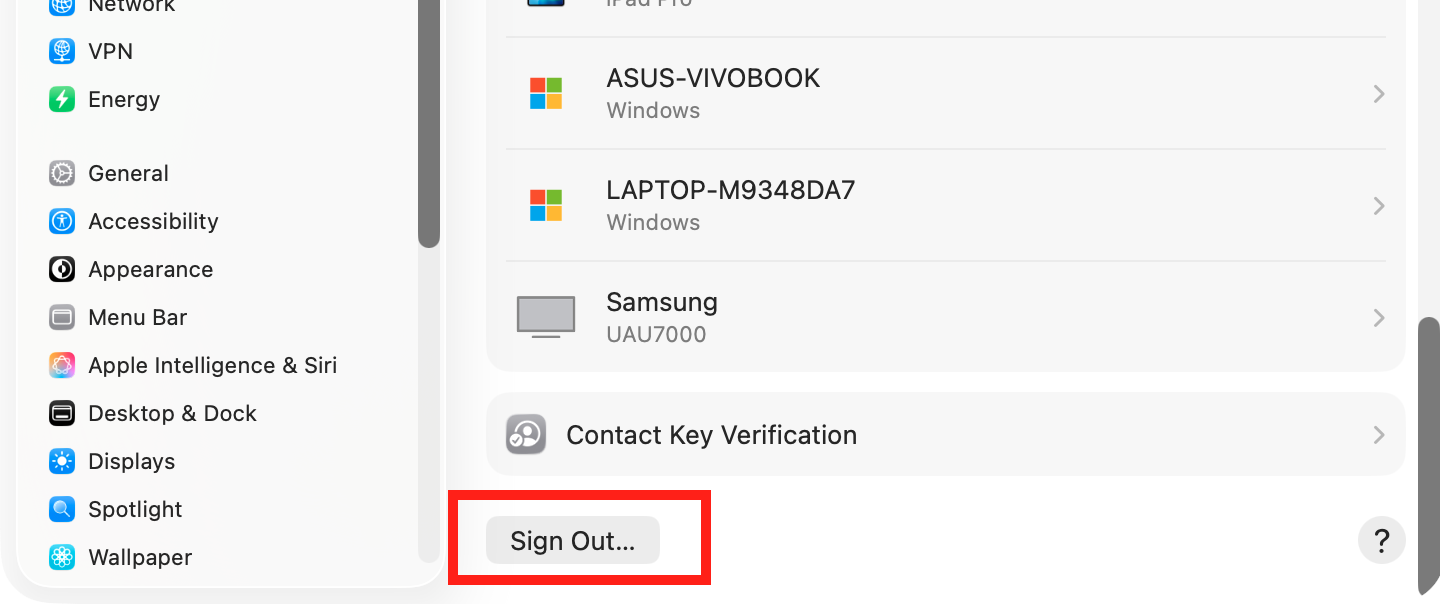Image resolution: width=1446 pixels, height=604 pixels.
Task: Open the Samsung TV device icon
Action: coord(546,316)
